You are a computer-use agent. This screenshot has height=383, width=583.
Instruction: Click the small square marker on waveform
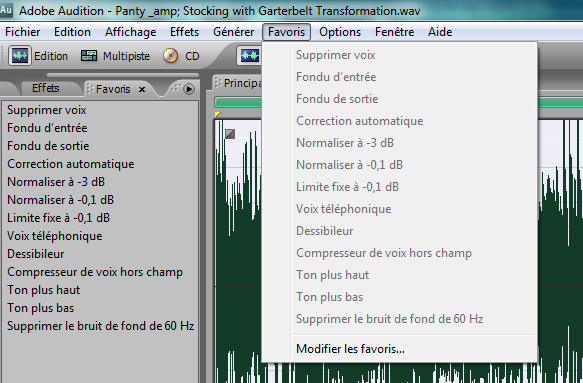coord(230,134)
